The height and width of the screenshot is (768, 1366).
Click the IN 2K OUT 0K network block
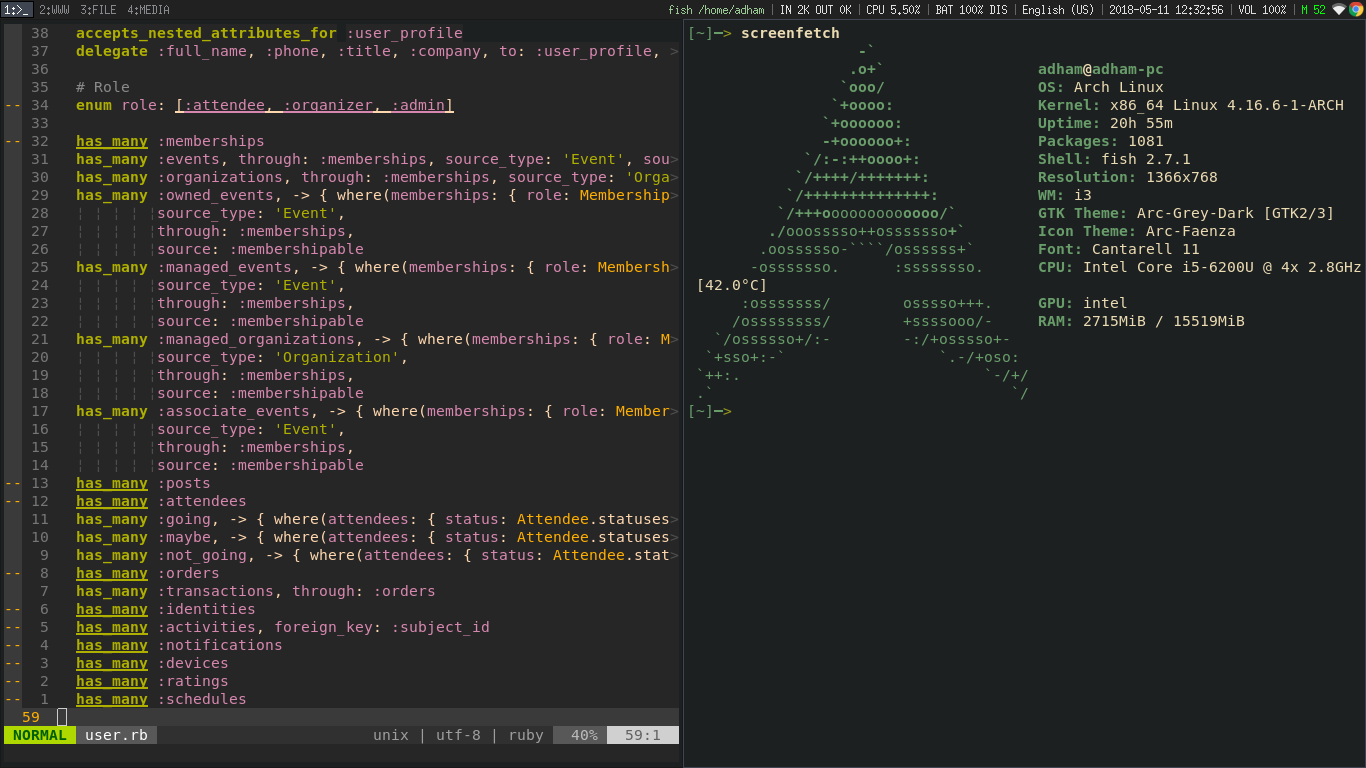tap(816, 9)
